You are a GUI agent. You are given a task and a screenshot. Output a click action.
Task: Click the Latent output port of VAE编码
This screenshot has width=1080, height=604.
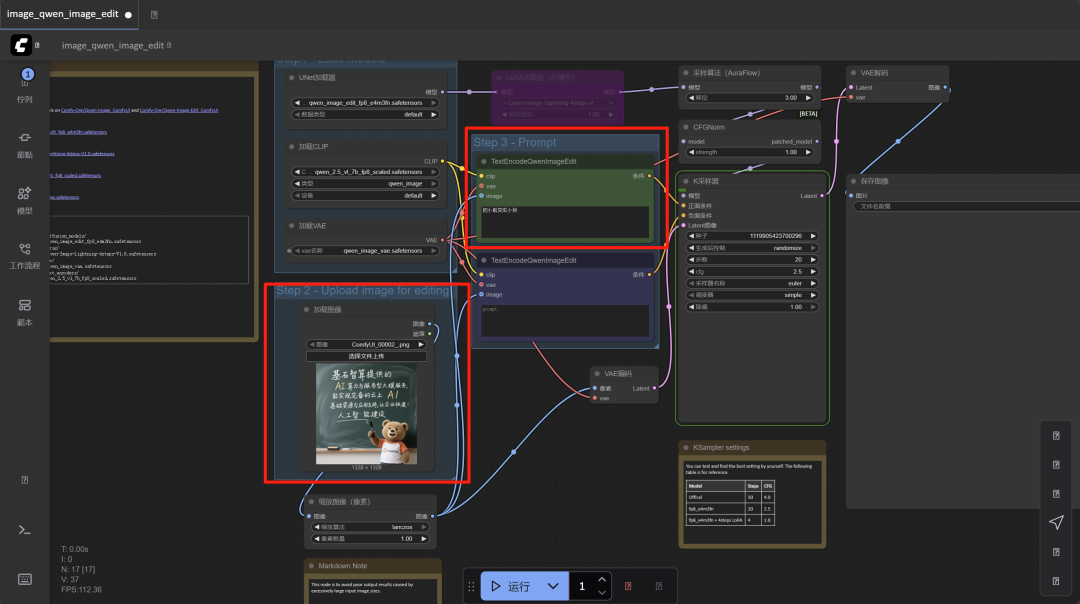tap(654, 388)
